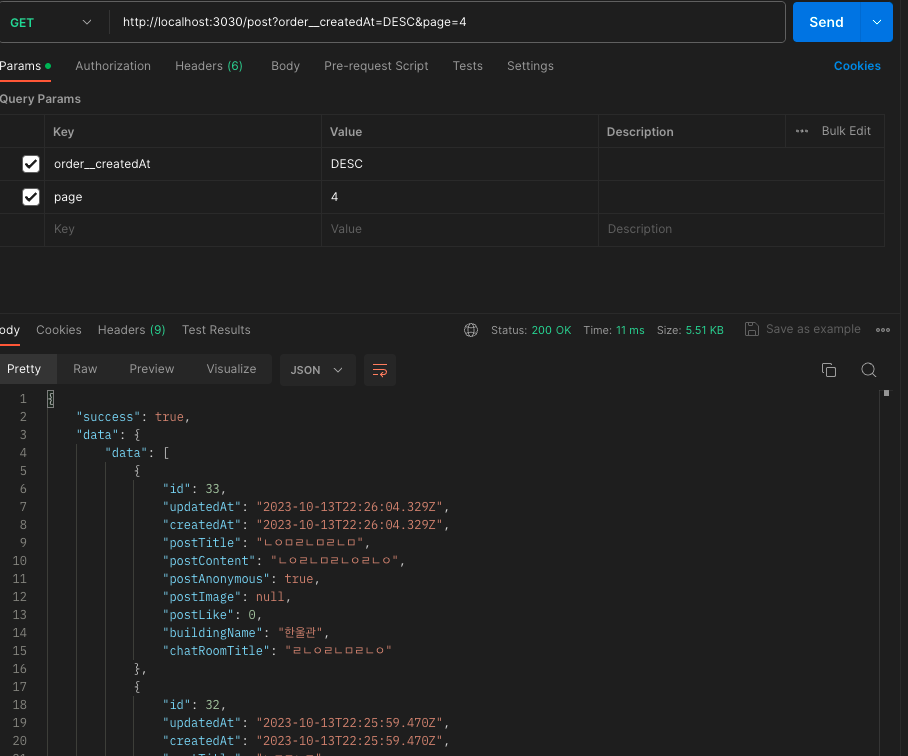
Task: Open the response Headers (9) tab
Action: point(131,330)
